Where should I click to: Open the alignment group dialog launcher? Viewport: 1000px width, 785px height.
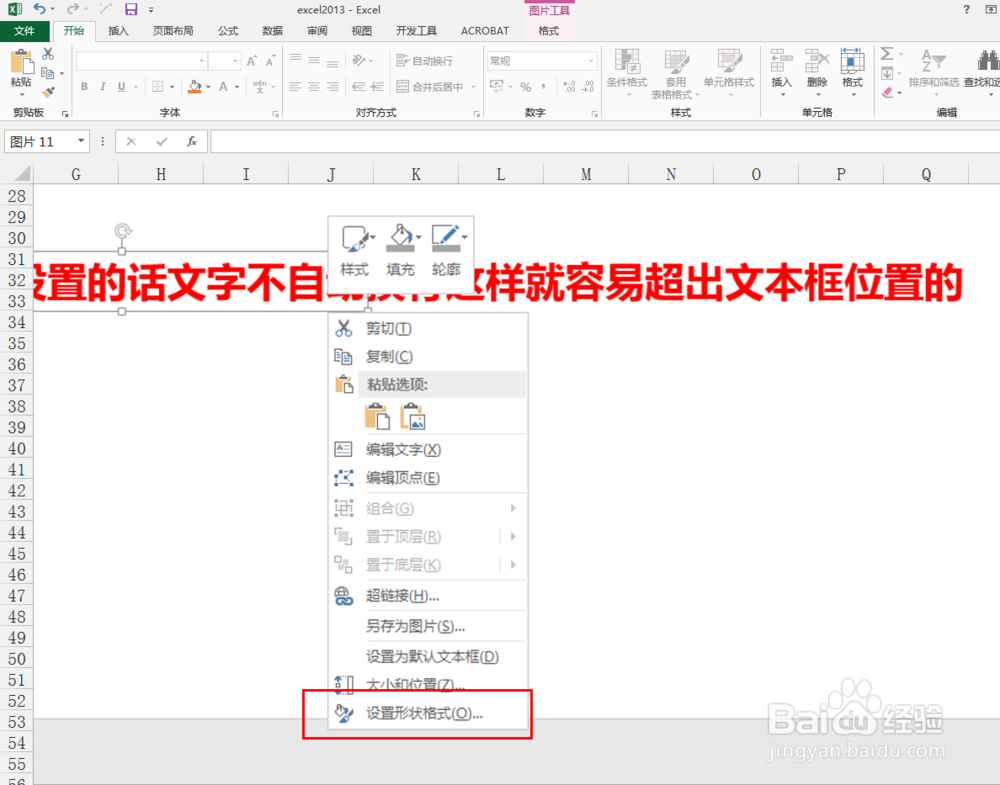tap(477, 114)
